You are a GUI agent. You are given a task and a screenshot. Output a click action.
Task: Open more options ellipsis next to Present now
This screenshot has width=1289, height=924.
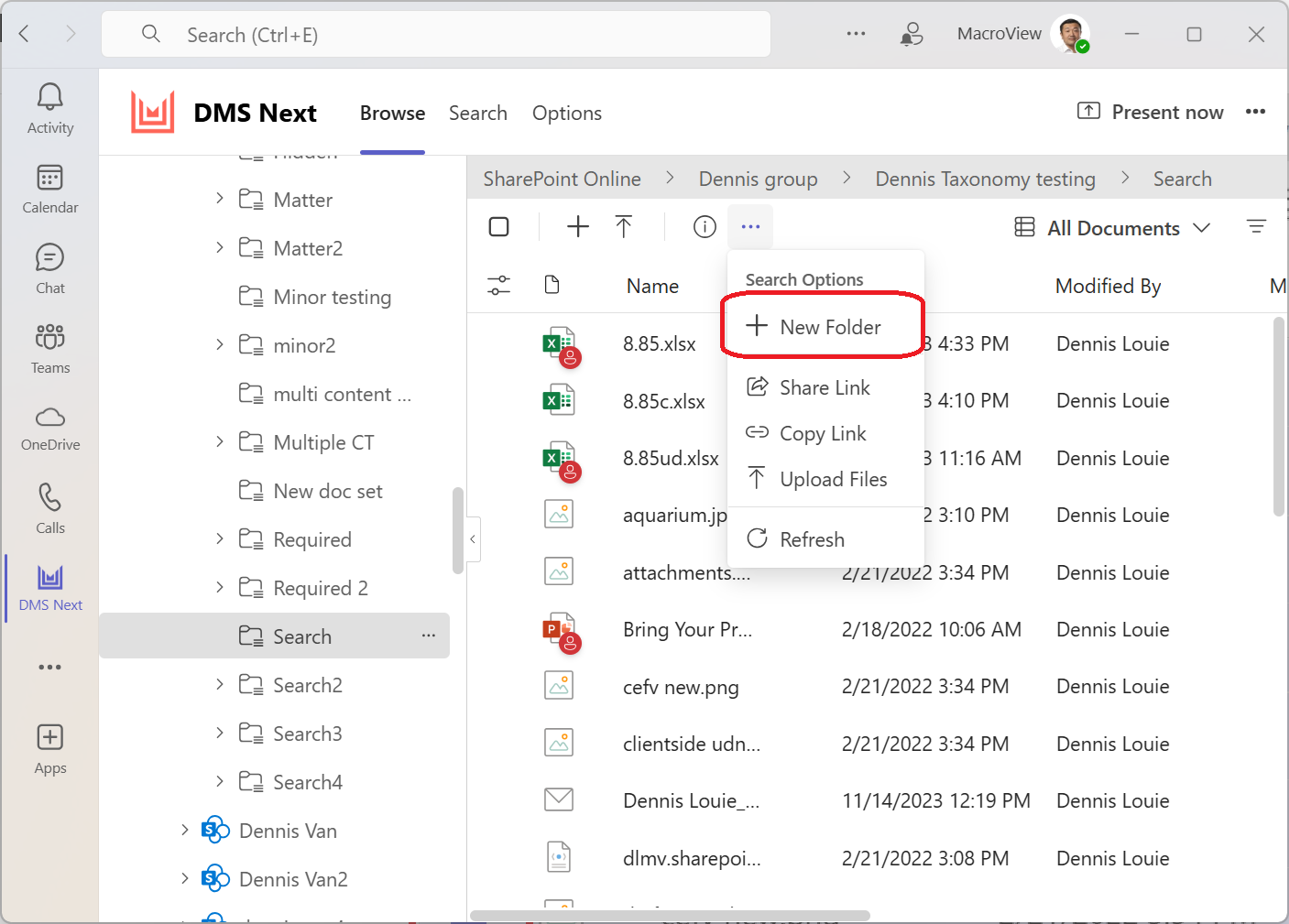(1255, 112)
